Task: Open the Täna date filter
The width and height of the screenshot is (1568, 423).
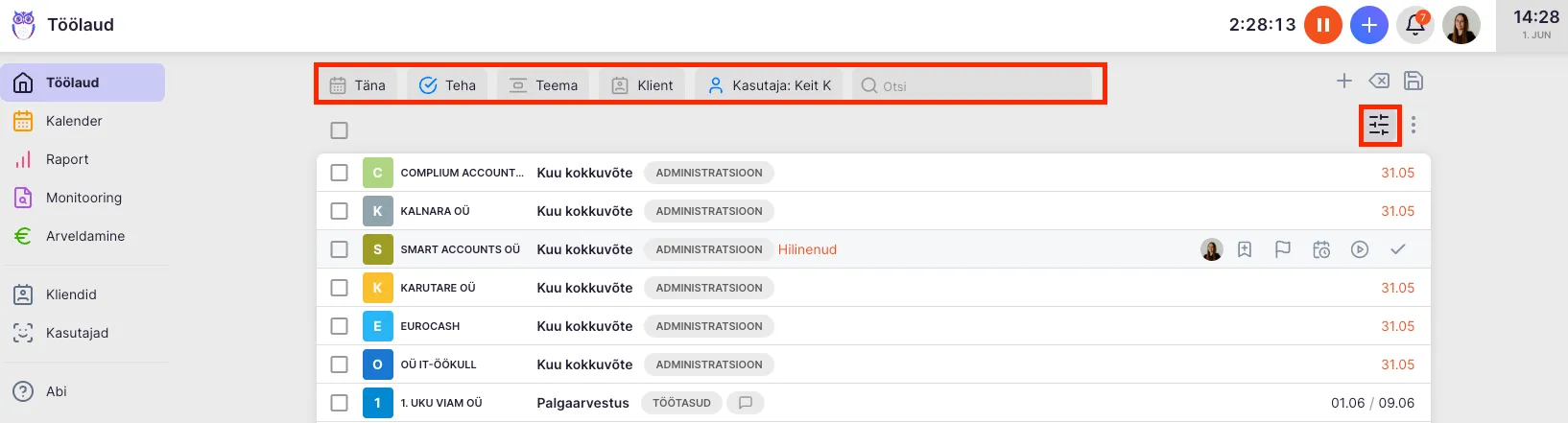Action: coord(358,85)
